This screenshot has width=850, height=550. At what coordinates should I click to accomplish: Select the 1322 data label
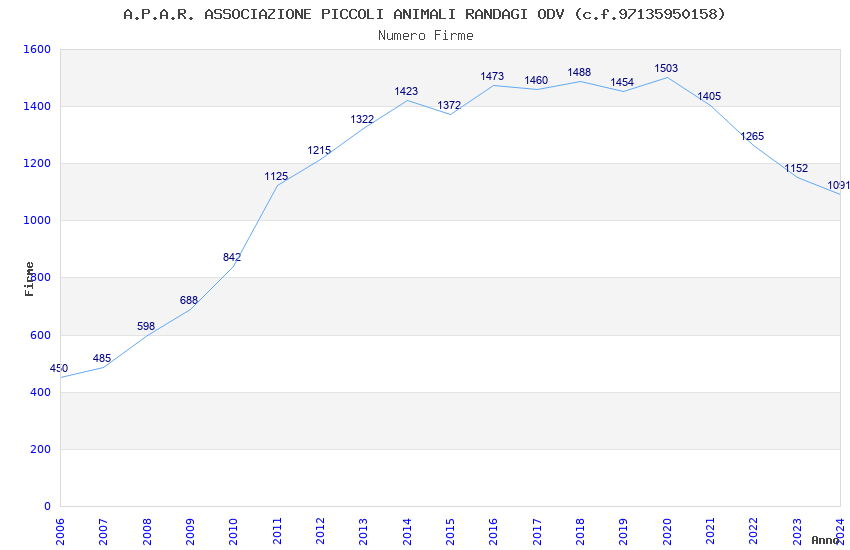(362, 120)
